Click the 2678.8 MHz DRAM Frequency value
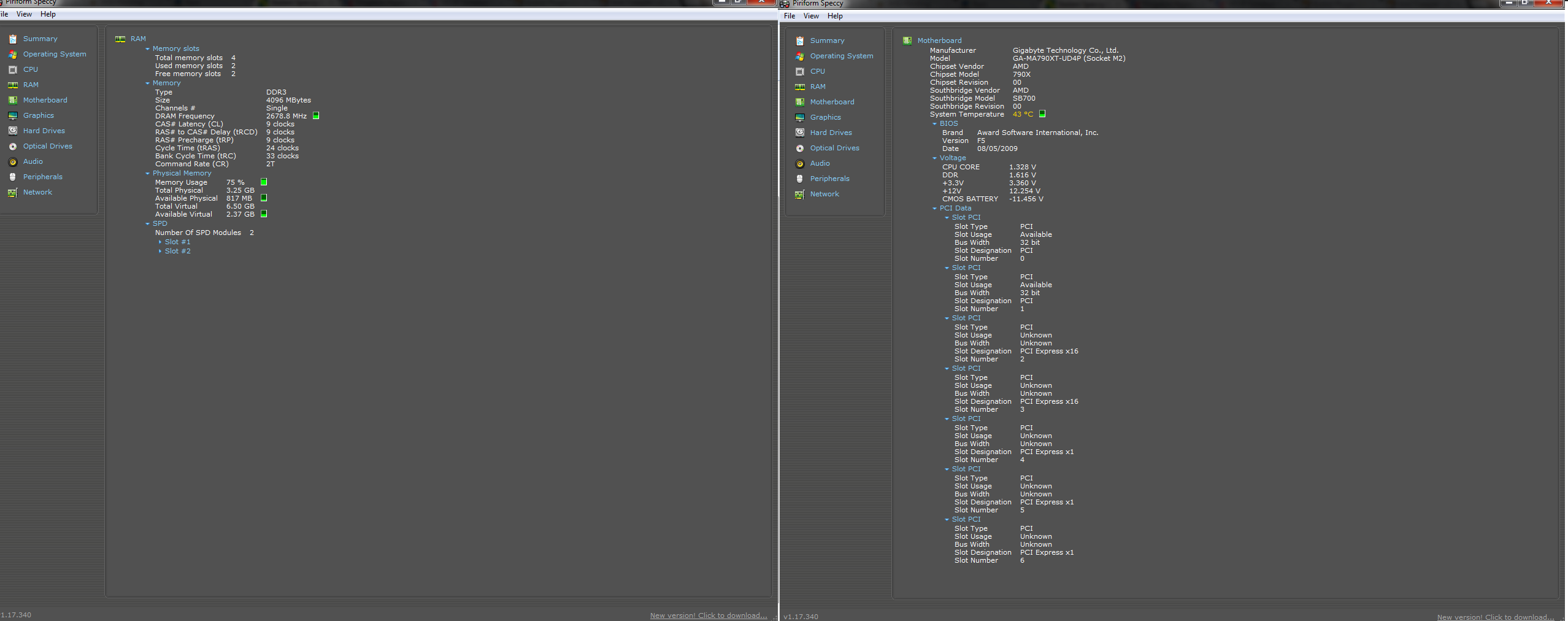This screenshot has width=1568, height=621. (286, 116)
